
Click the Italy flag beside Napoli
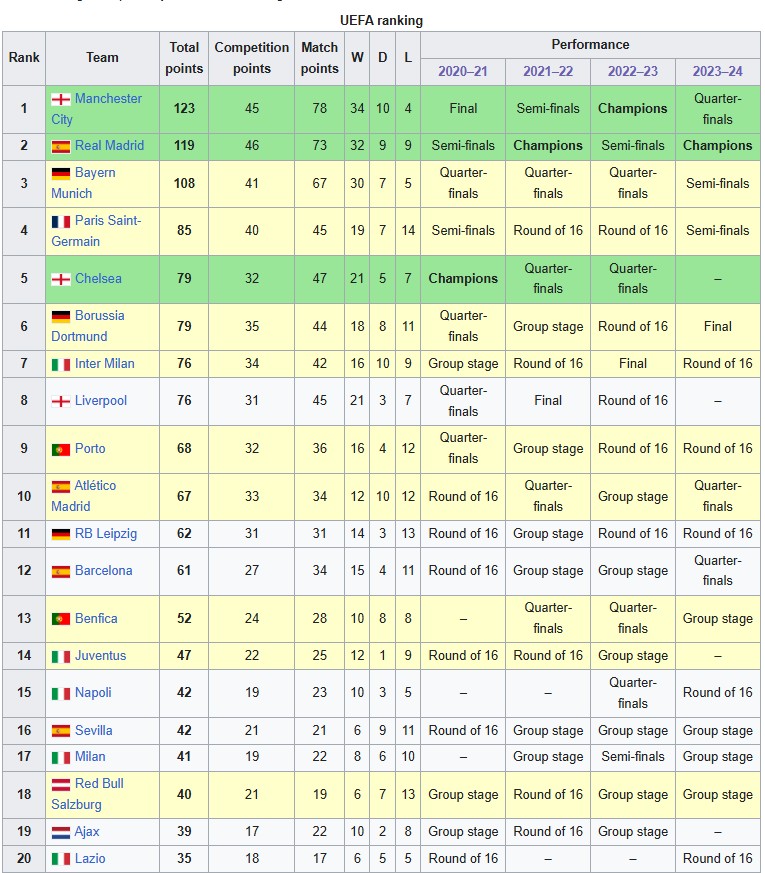[61, 693]
